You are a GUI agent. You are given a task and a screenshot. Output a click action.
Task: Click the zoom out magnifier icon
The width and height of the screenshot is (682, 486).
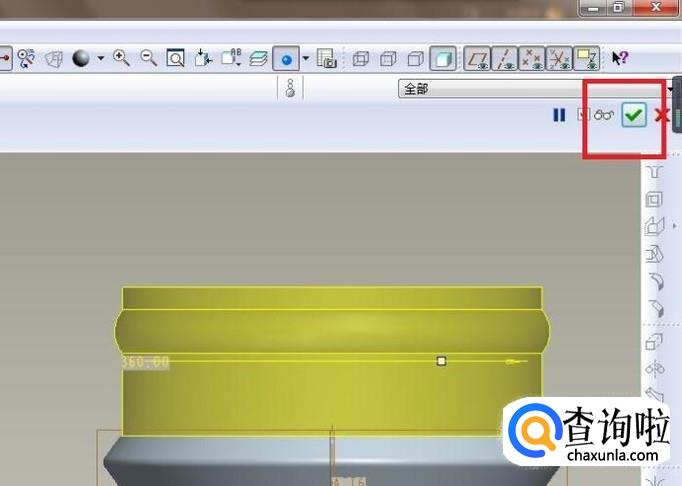point(149,58)
